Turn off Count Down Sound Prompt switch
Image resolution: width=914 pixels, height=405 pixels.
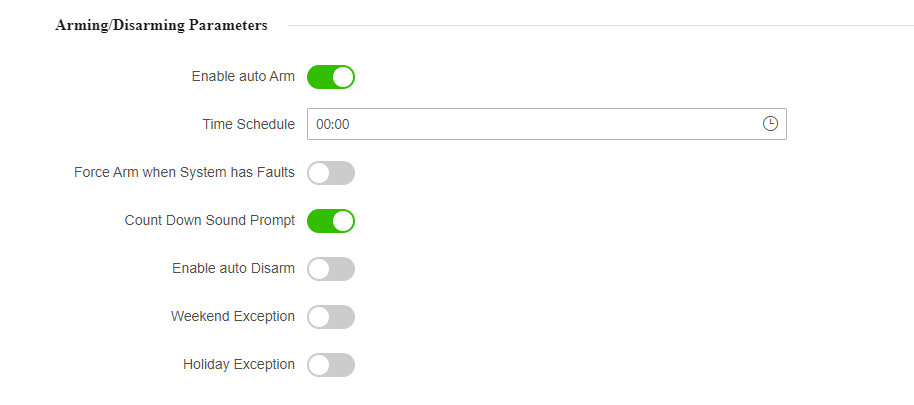click(331, 221)
